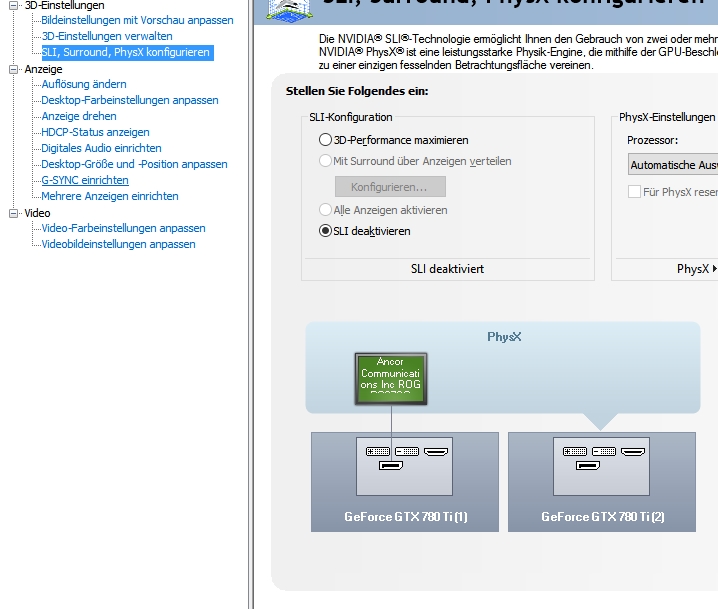This screenshot has height=609, width=718.
Task: Collapse the 3D-Einstellungen tree node
Action: (x=13, y=5)
